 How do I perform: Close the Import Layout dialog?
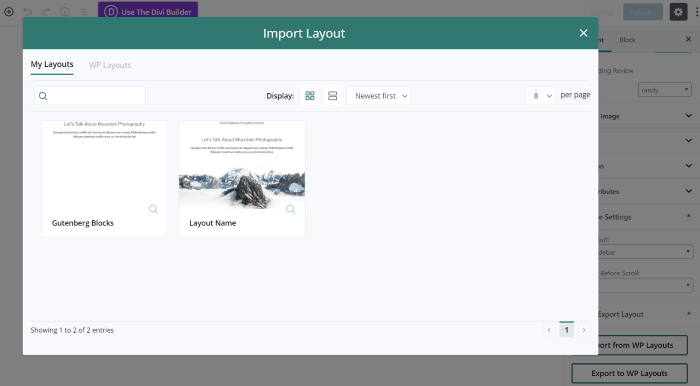tap(583, 33)
